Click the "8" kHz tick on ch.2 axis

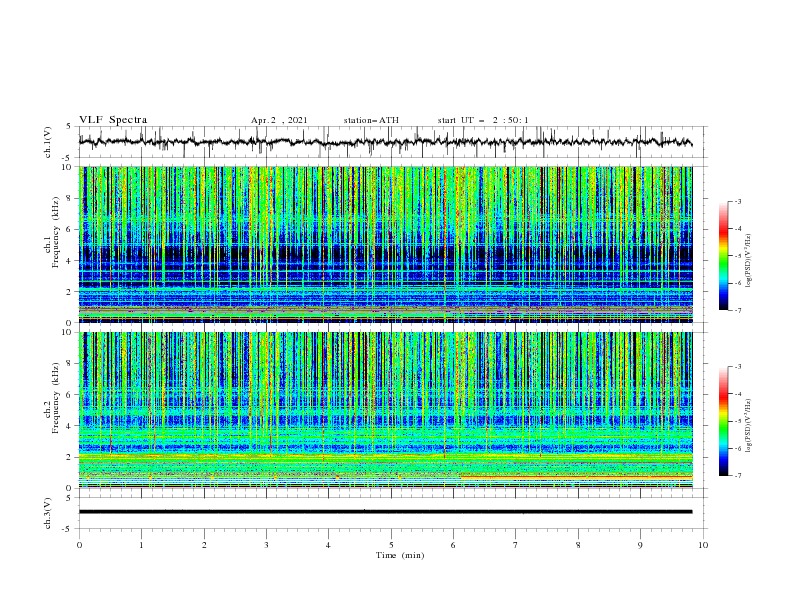tap(70, 364)
